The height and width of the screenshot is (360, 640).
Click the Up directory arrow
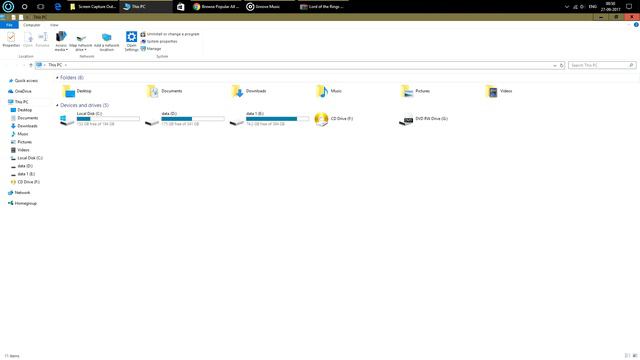(x=31, y=65)
